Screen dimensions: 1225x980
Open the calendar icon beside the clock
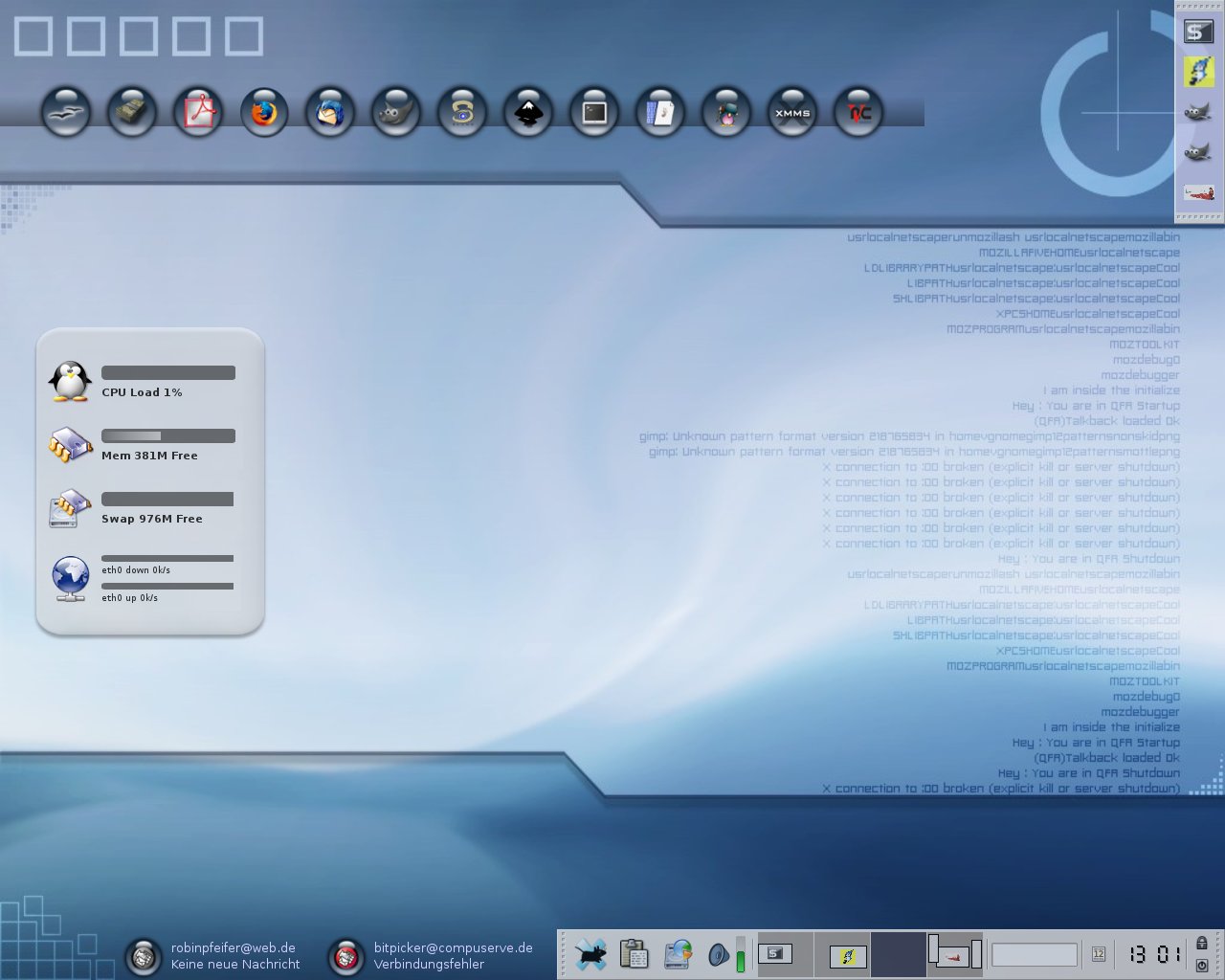pyautogui.click(x=1099, y=954)
